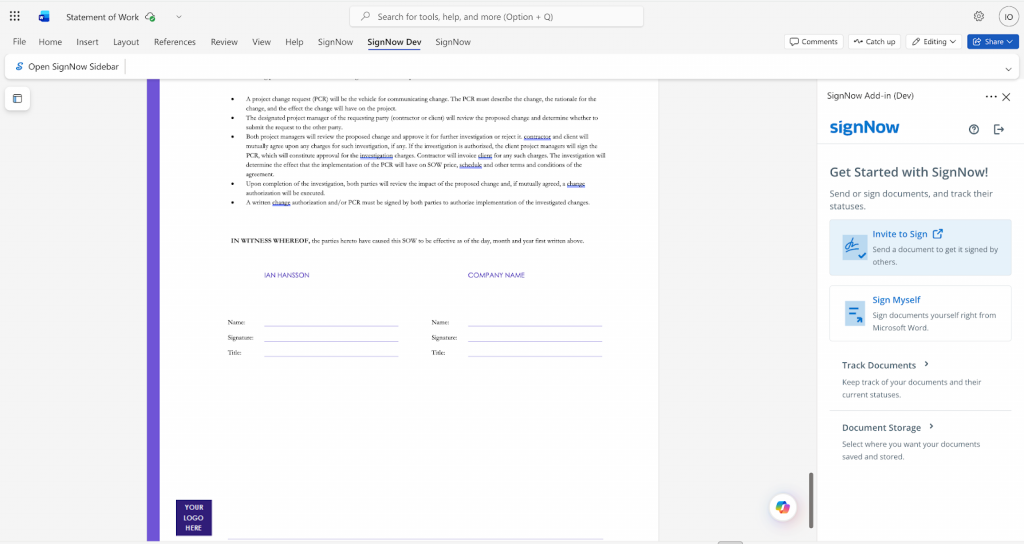Screen dimensions: 1024x544
Task: Click the Sign Myself link
Action: 896,300
